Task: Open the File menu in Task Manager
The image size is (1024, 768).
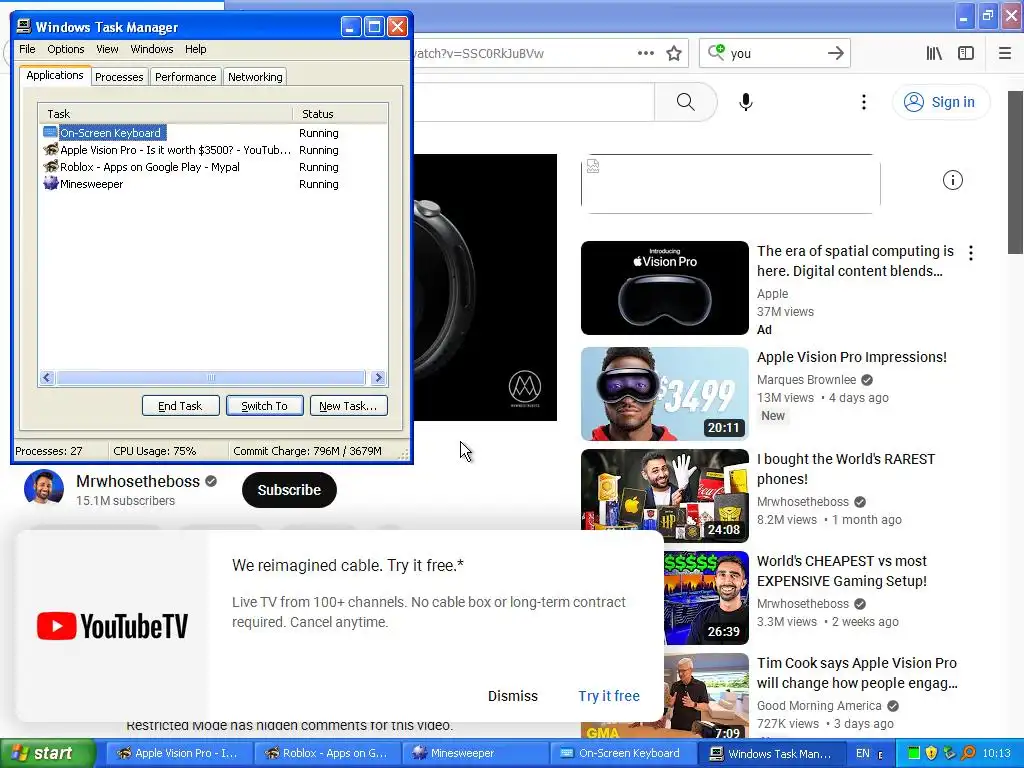Action: 27,49
